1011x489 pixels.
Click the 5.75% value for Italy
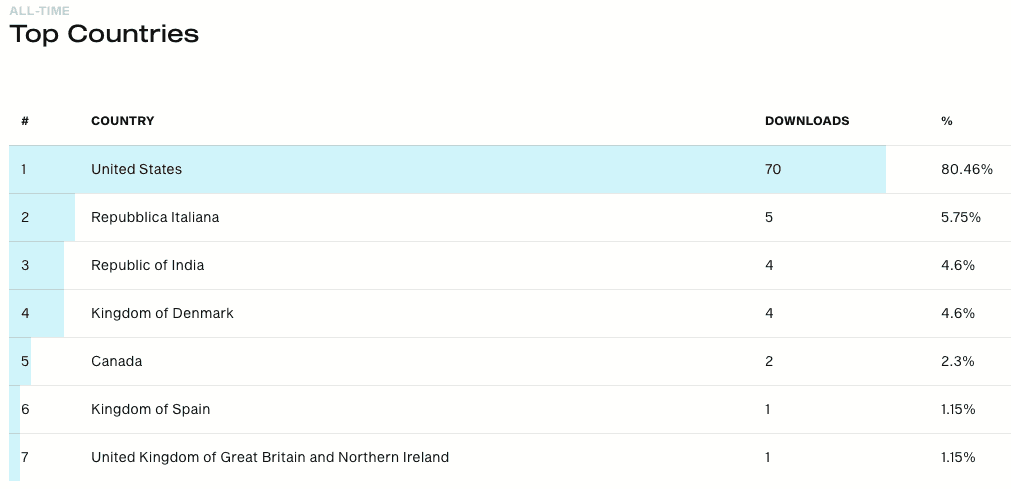coord(961,217)
